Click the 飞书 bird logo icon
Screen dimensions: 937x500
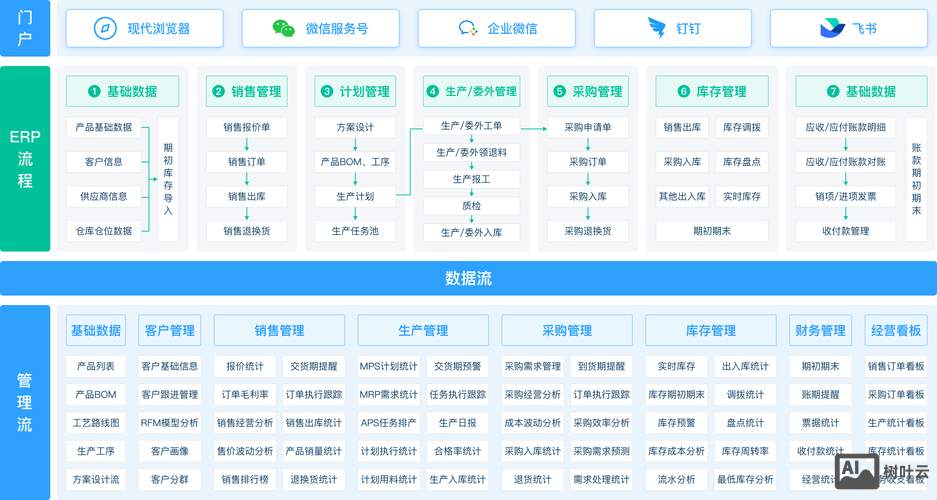(x=832, y=28)
